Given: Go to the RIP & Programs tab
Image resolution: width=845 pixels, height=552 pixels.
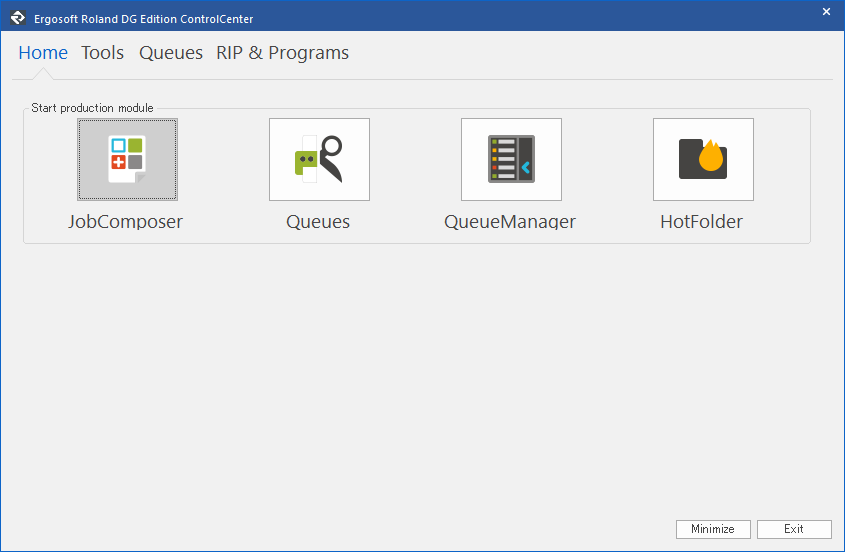Looking at the screenshot, I should (x=283, y=53).
